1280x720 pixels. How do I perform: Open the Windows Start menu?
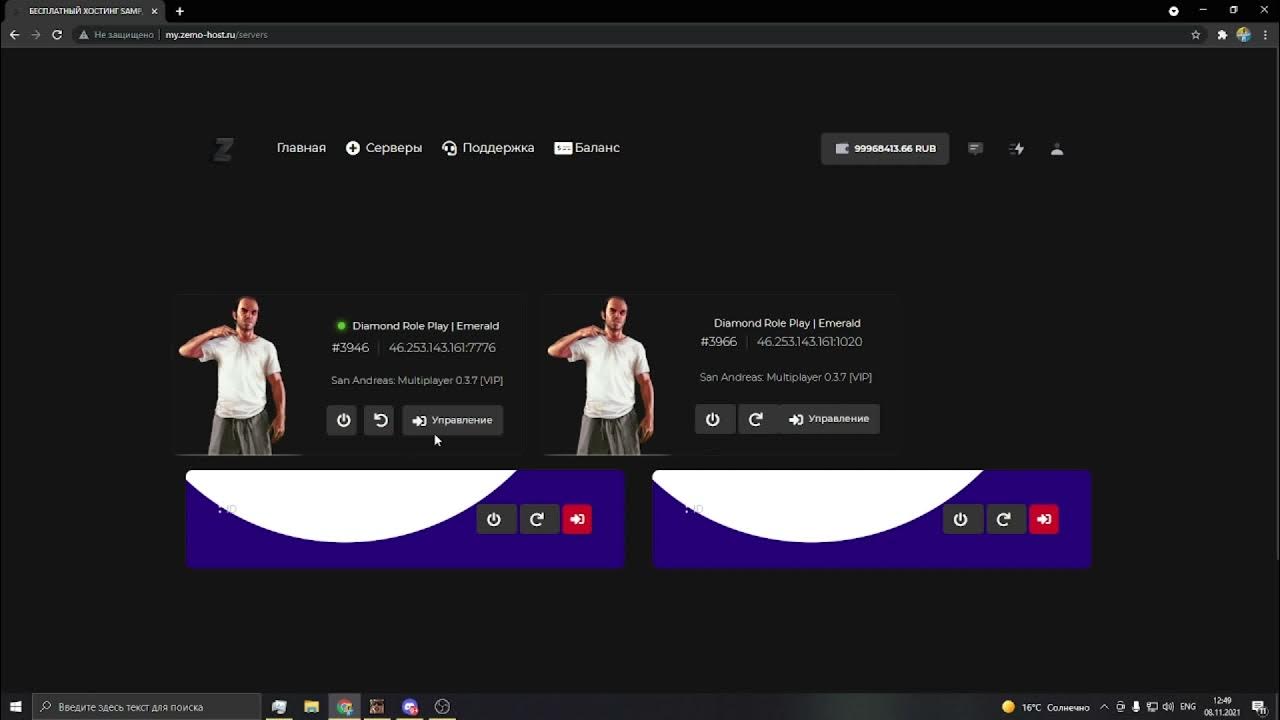pos(16,707)
